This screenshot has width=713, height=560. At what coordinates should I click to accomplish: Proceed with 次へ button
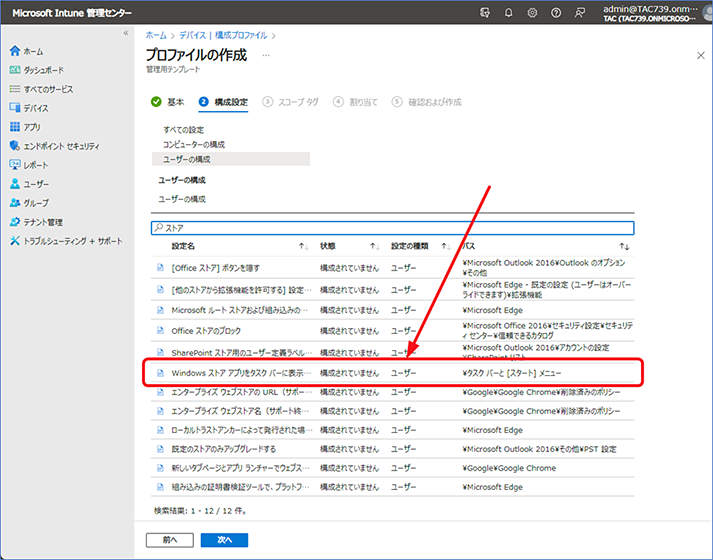(224, 540)
